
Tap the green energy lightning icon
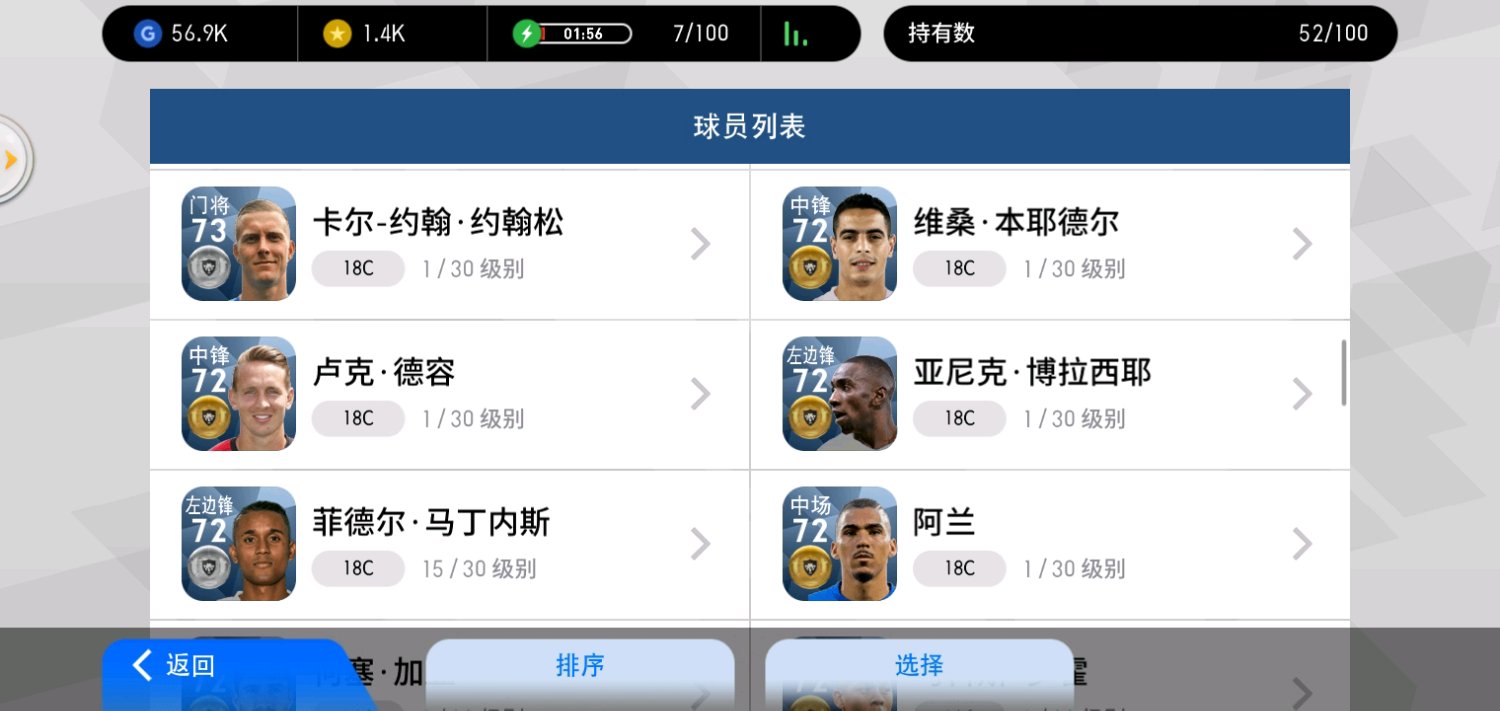pyautogui.click(x=527, y=34)
